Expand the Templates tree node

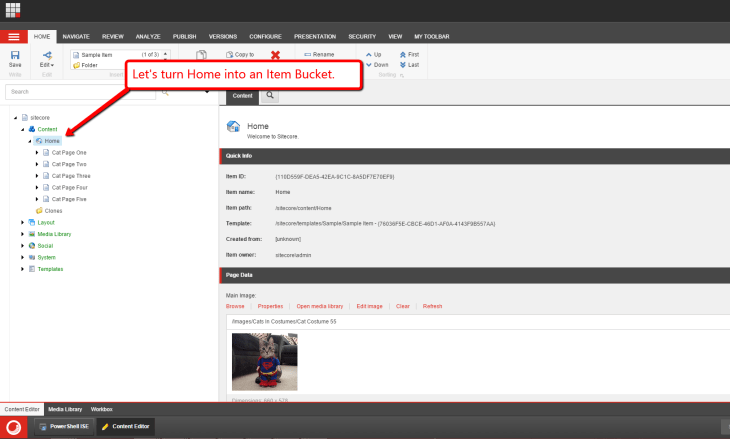pos(22,268)
